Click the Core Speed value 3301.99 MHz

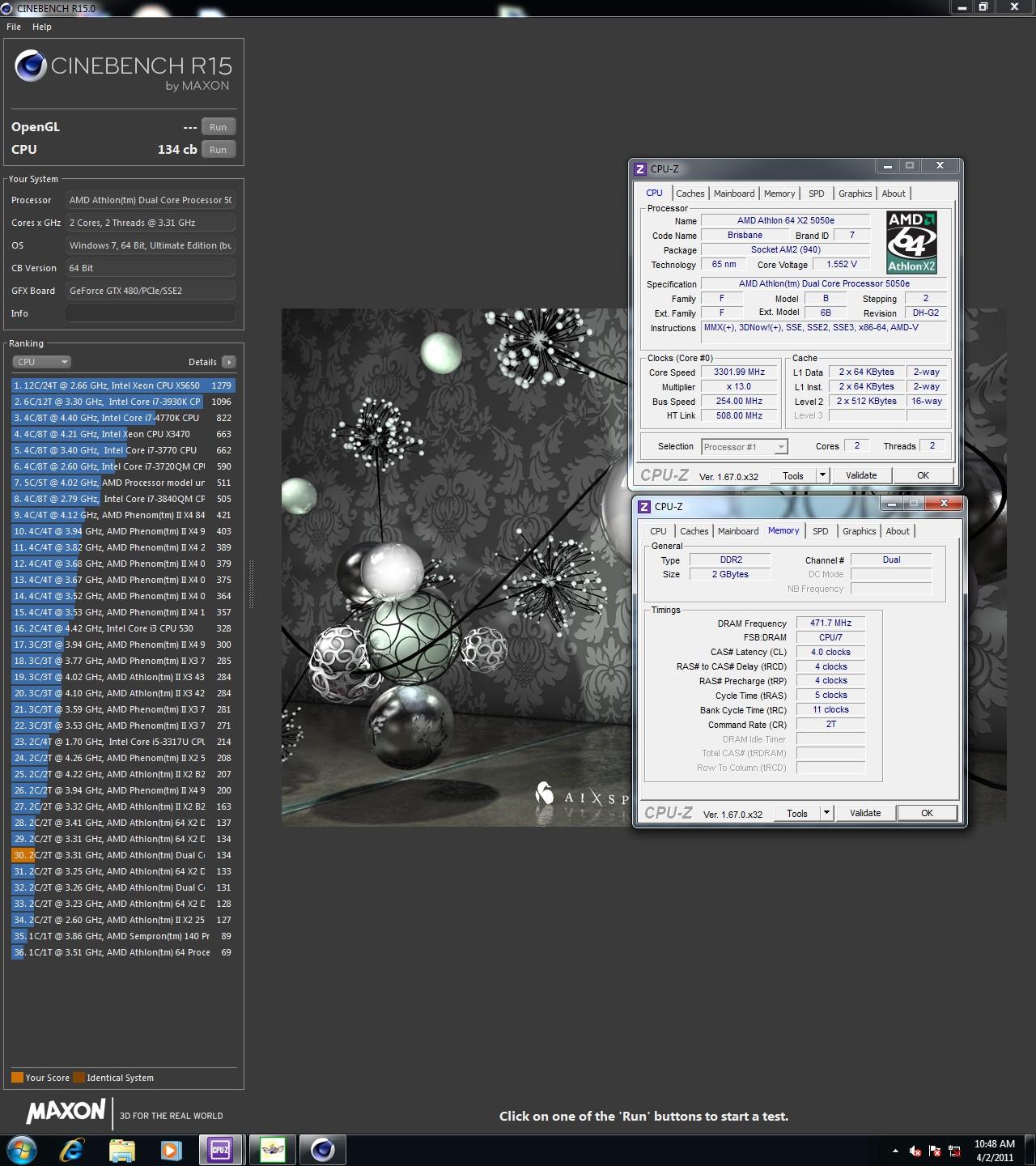(739, 372)
